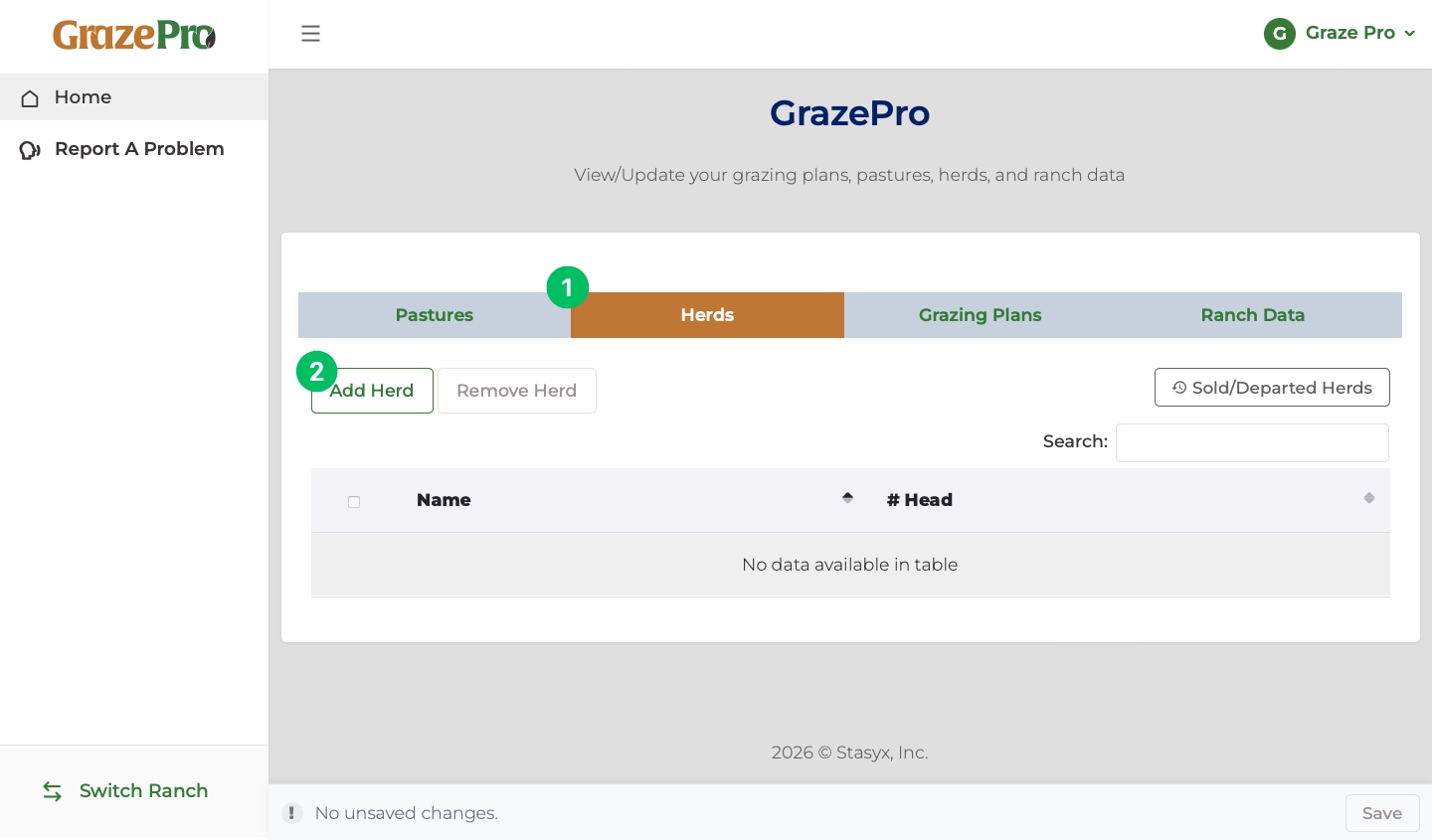The height and width of the screenshot is (840, 1432).
Task: Switch to the Pastures tab
Action: tap(435, 315)
